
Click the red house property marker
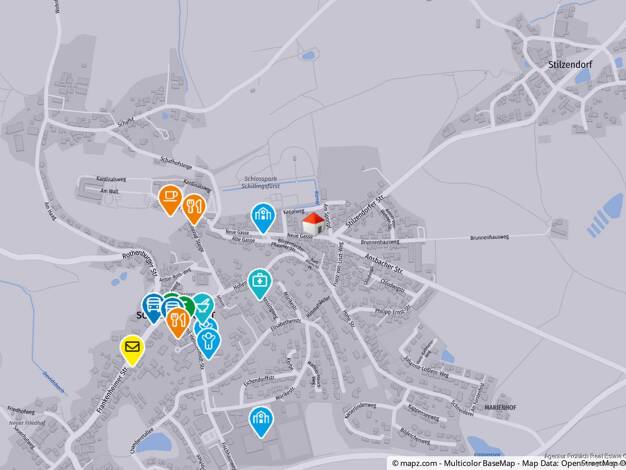(313, 223)
